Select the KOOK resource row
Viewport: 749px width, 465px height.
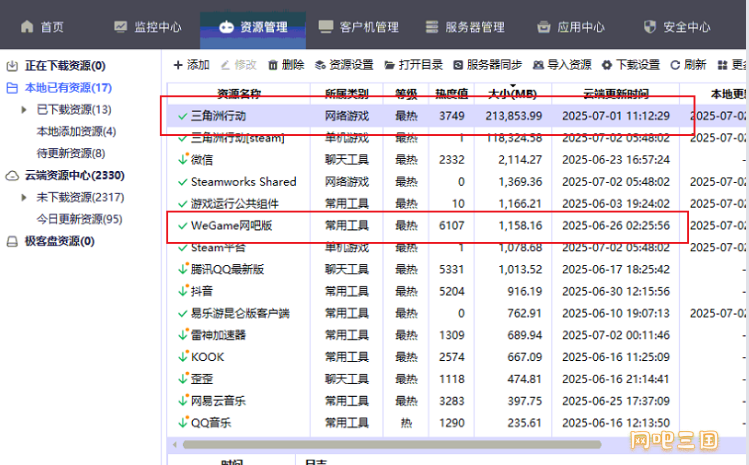click(x=456, y=357)
